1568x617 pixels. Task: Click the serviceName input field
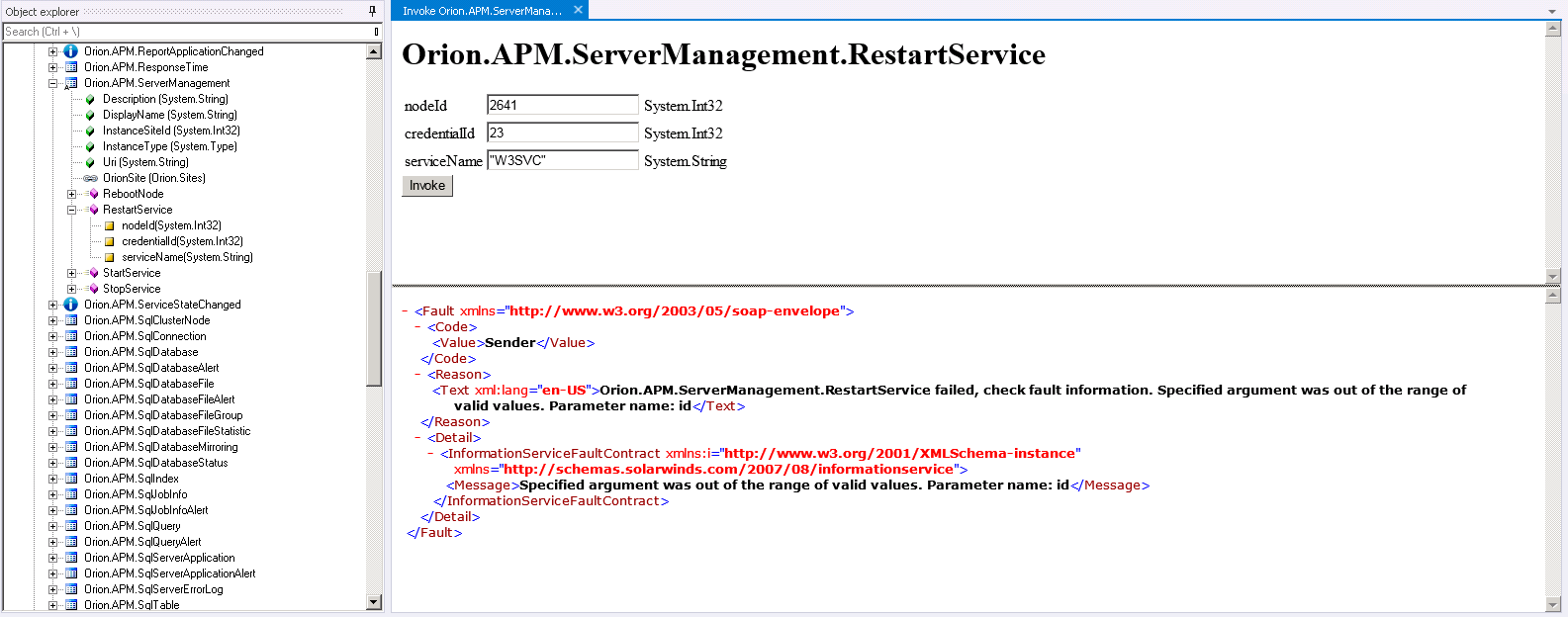coord(563,160)
